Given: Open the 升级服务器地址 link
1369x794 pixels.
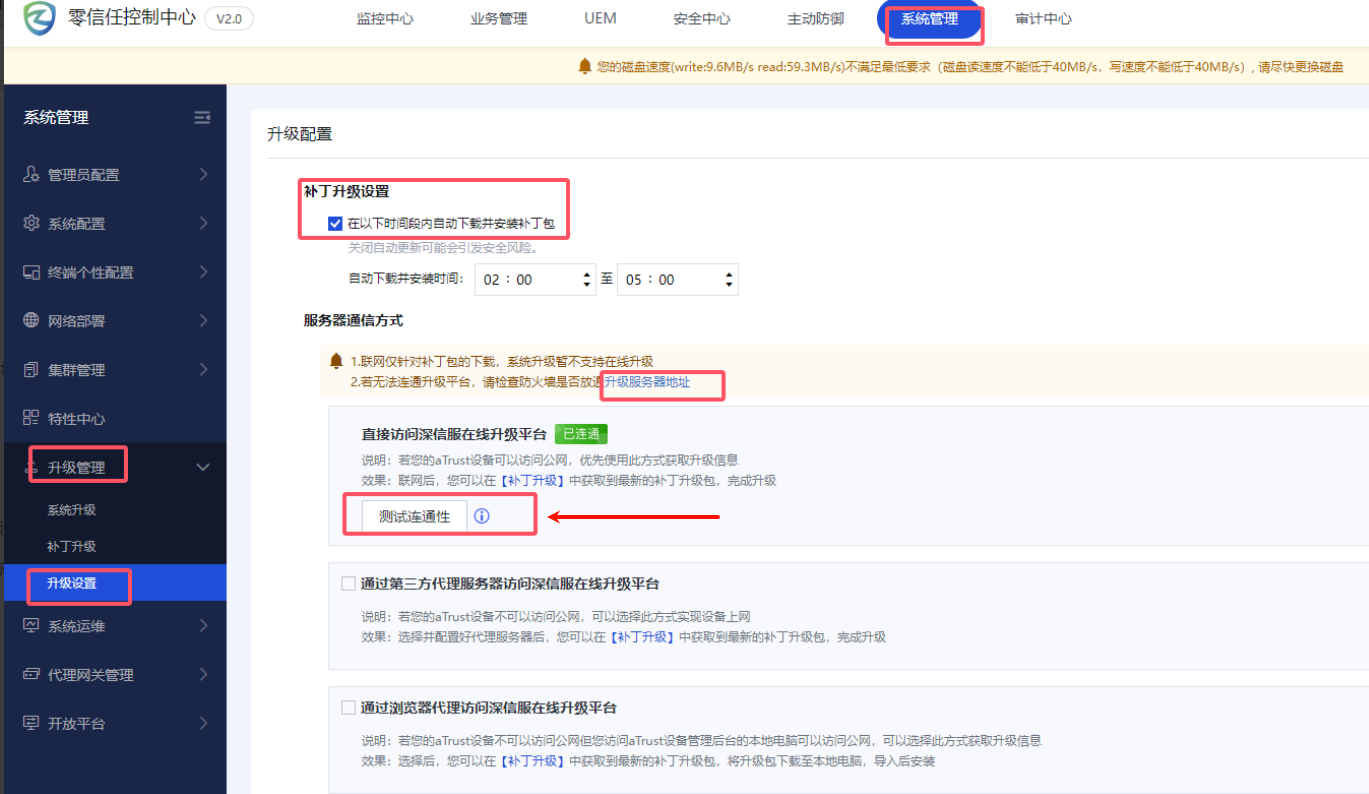Looking at the screenshot, I should [x=647, y=382].
